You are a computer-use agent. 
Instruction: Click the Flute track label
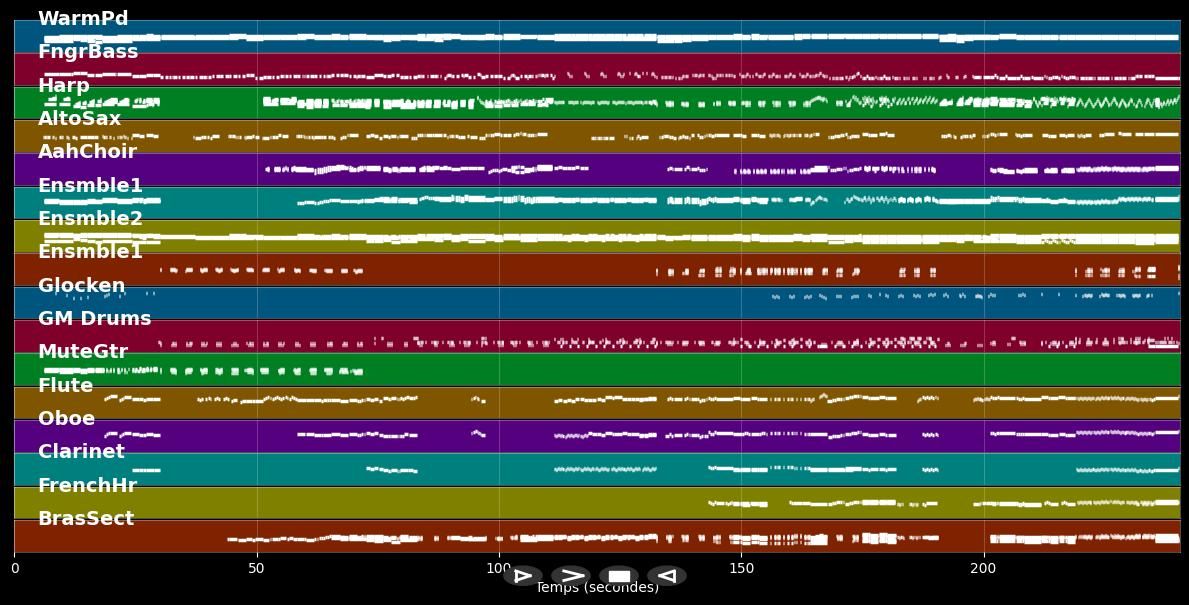(65, 386)
